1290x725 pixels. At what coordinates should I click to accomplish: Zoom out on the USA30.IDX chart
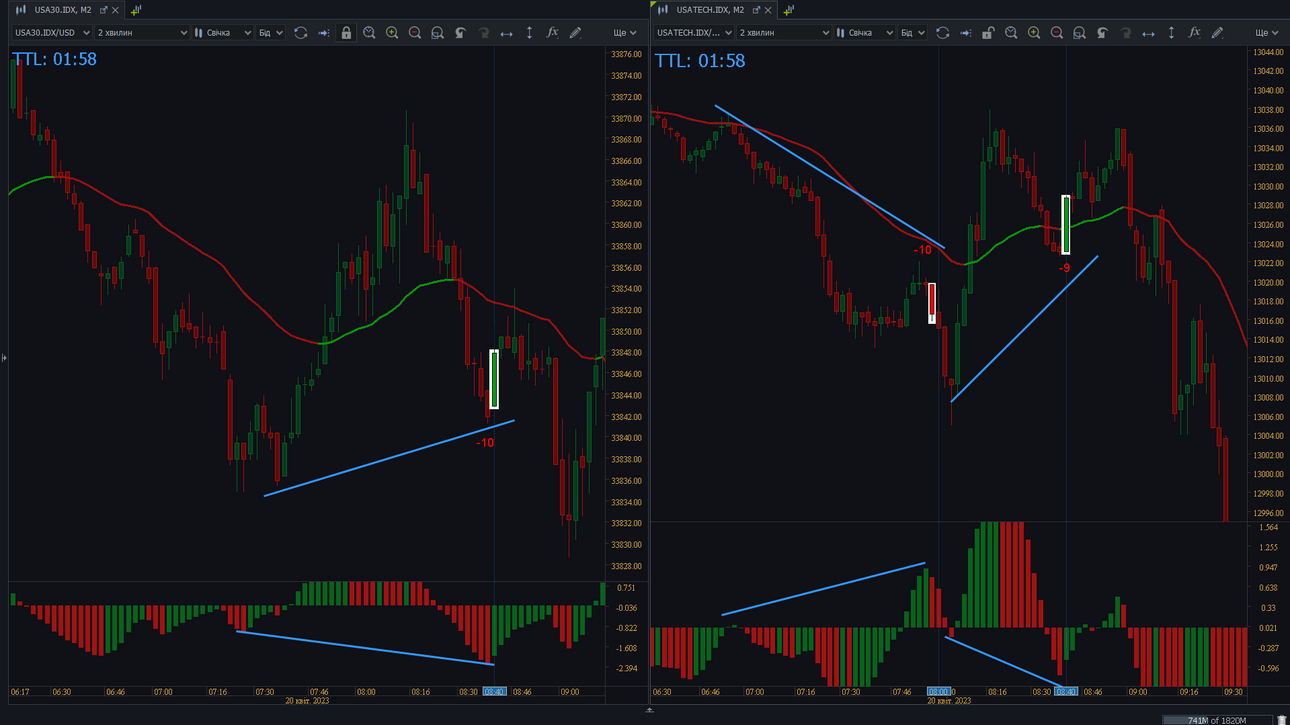[x=415, y=33]
